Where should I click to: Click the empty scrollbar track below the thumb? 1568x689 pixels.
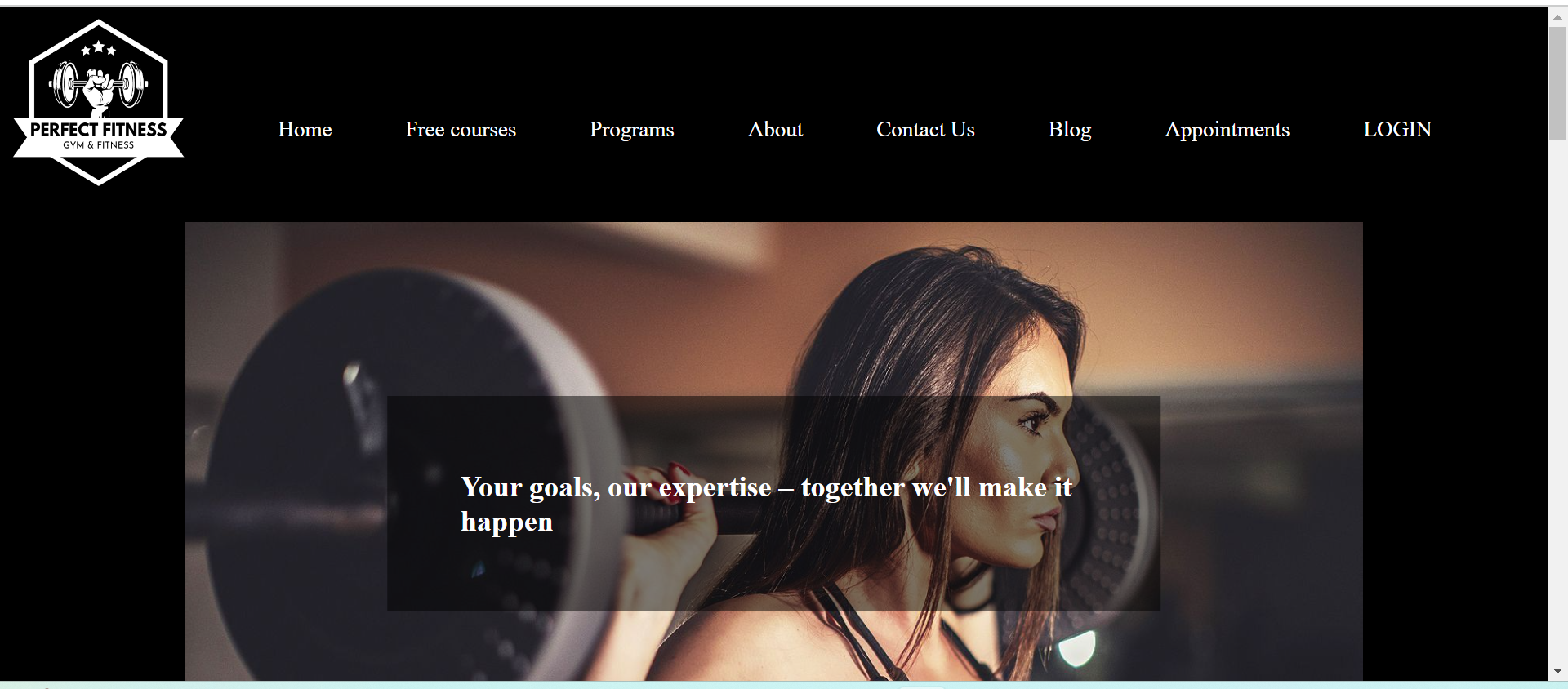[1557, 400]
